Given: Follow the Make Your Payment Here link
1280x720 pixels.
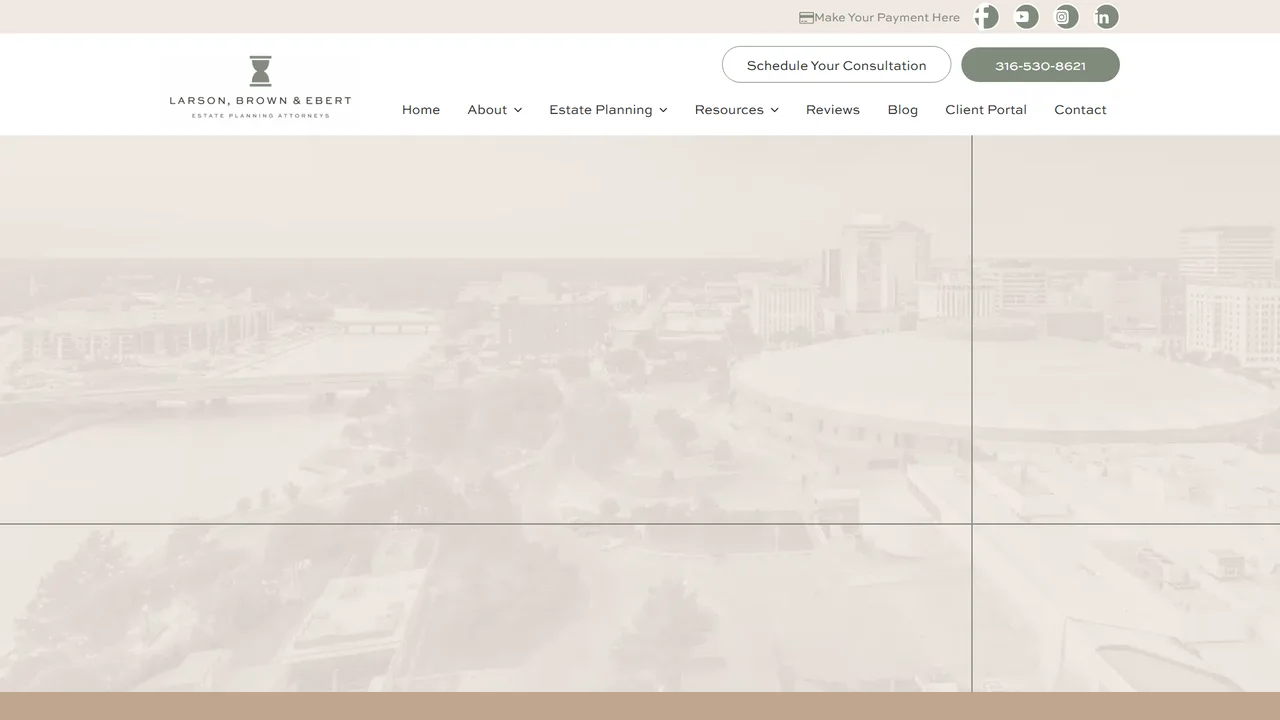Looking at the screenshot, I should click(887, 18).
